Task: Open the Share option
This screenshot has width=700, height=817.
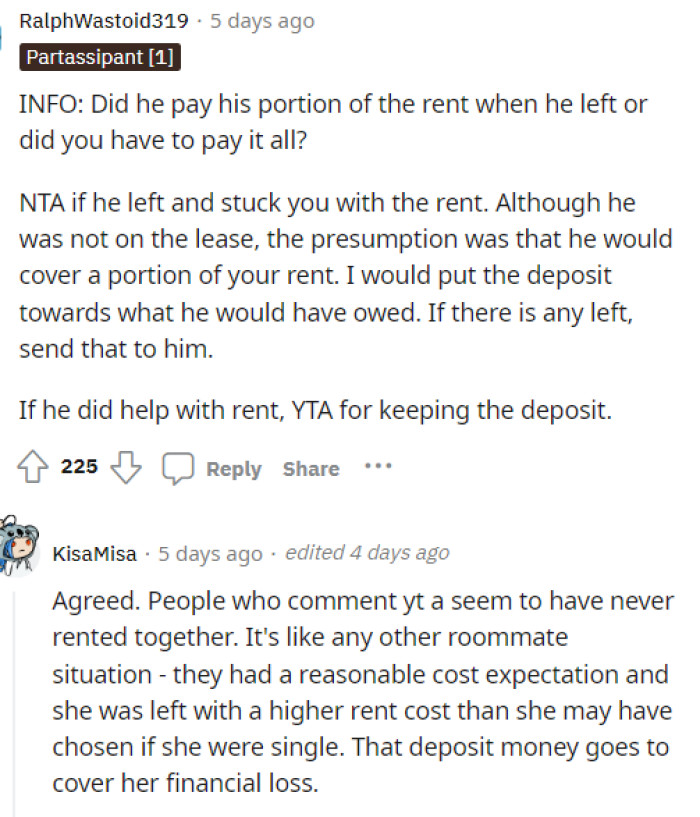Action: [310, 467]
